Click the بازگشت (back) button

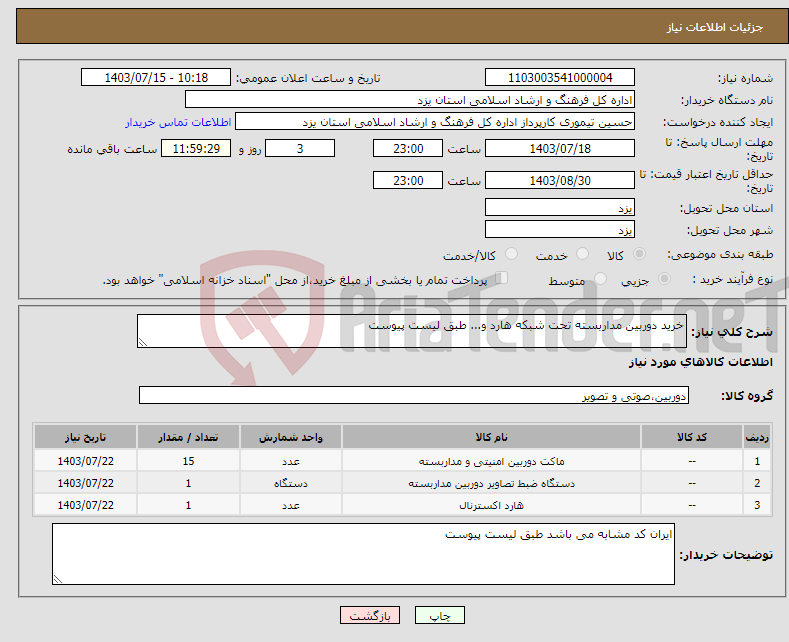[x=370, y=615]
